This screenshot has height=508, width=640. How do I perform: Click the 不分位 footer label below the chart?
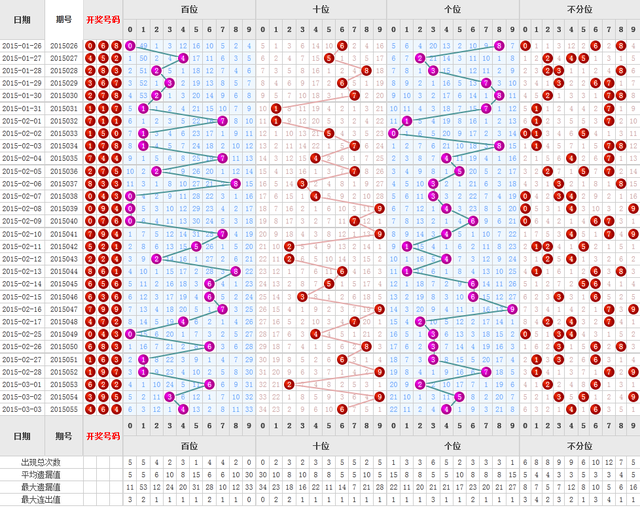point(580,446)
